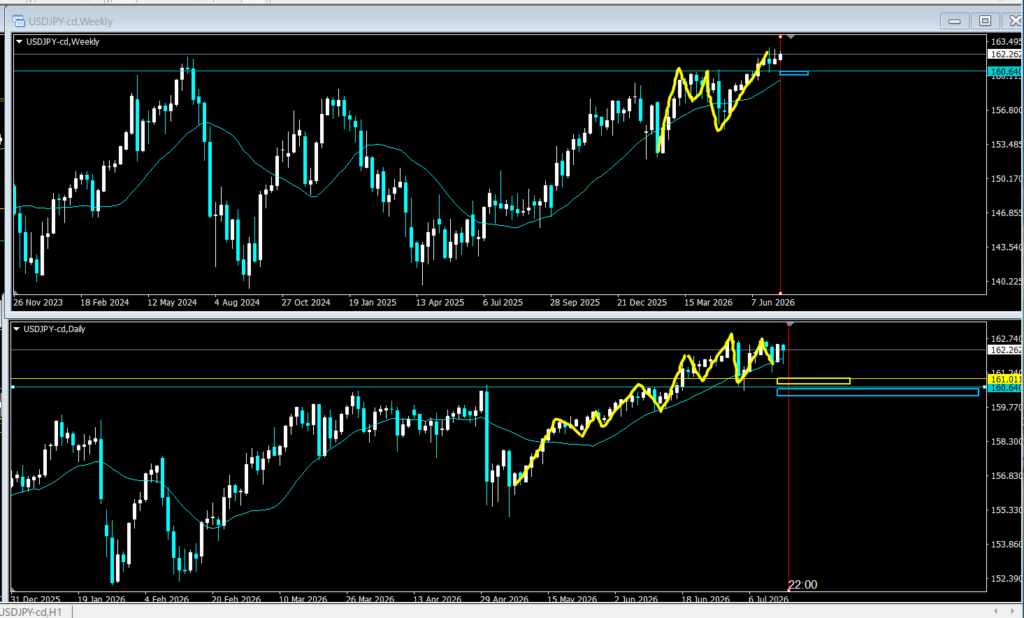Click the 12 May 2024 date on the Weekly axis

click(x=172, y=302)
